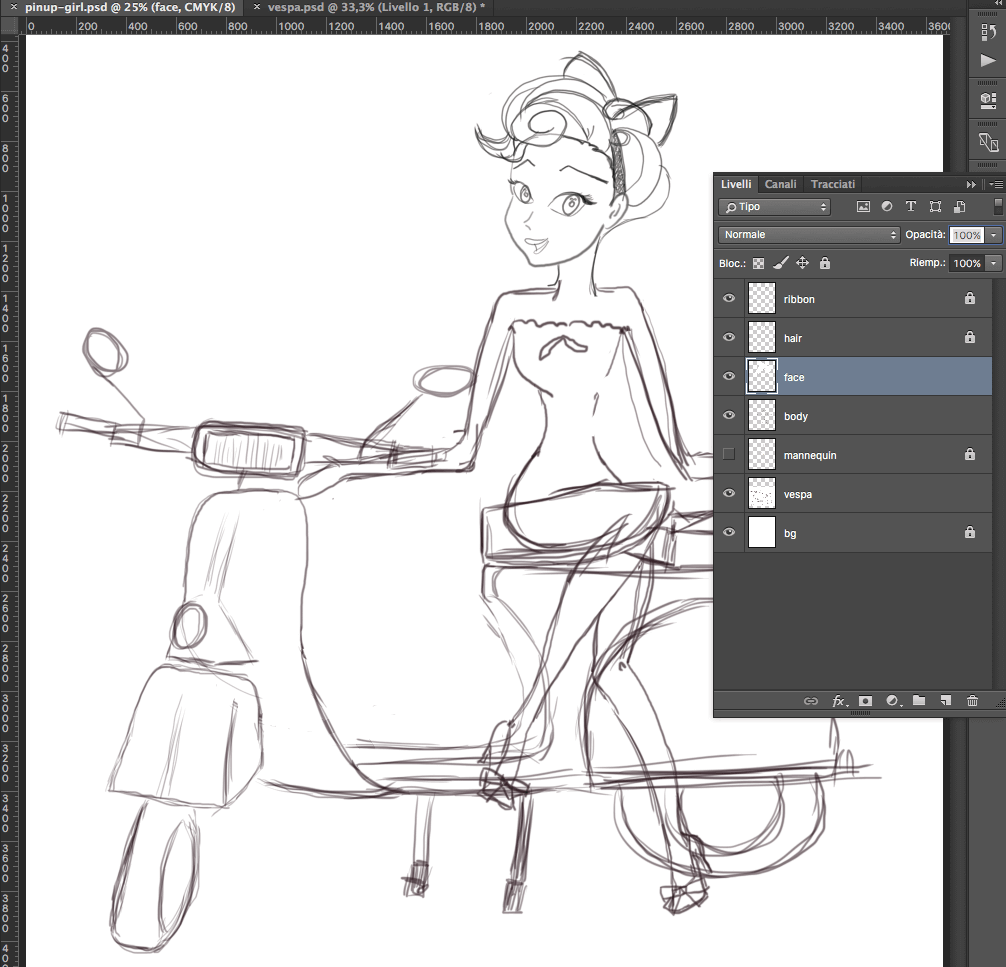Unlock the hair layer padlock
The width and height of the screenshot is (1006, 967).
click(x=969, y=337)
